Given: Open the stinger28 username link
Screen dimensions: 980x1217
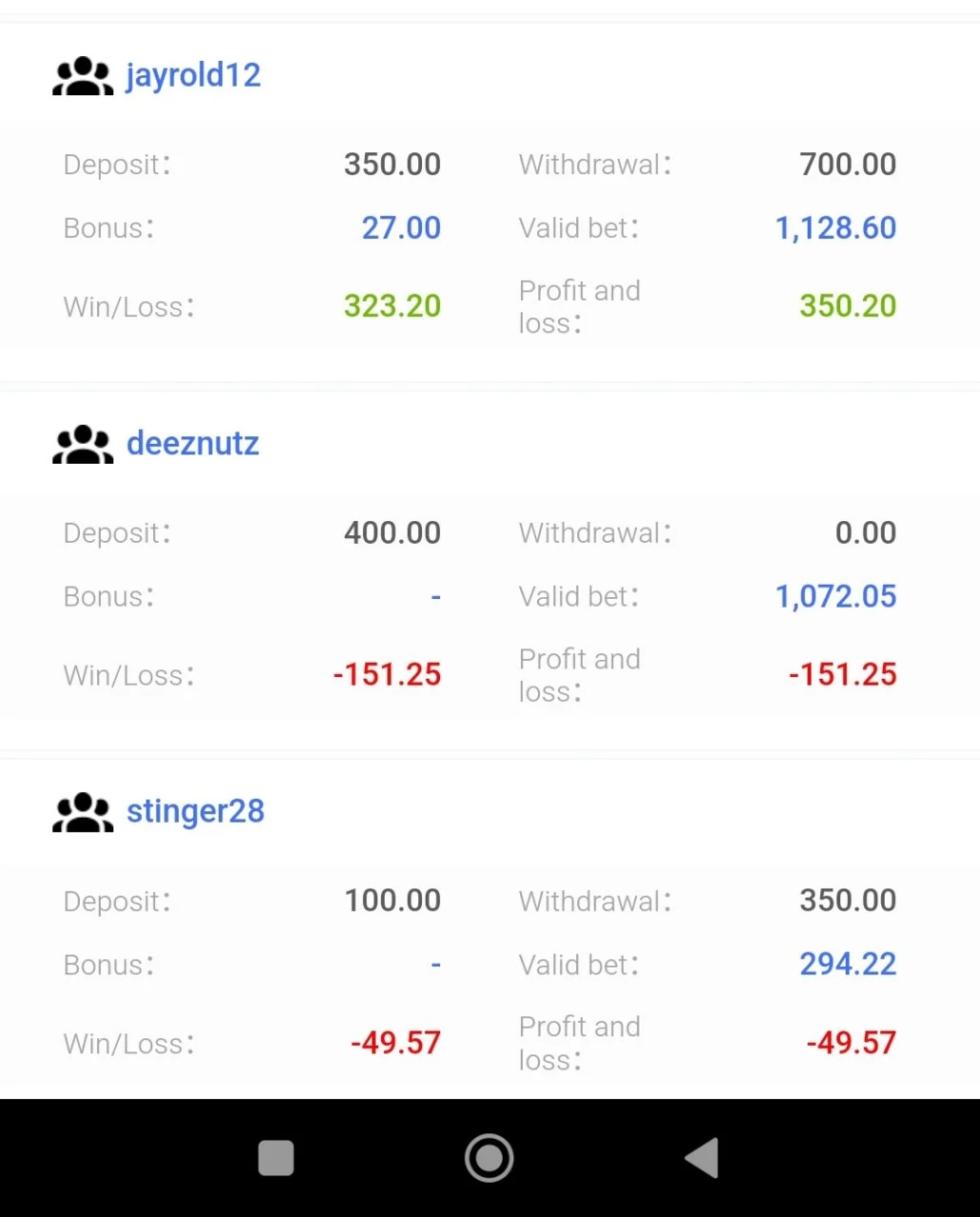Looking at the screenshot, I should point(196,812).
